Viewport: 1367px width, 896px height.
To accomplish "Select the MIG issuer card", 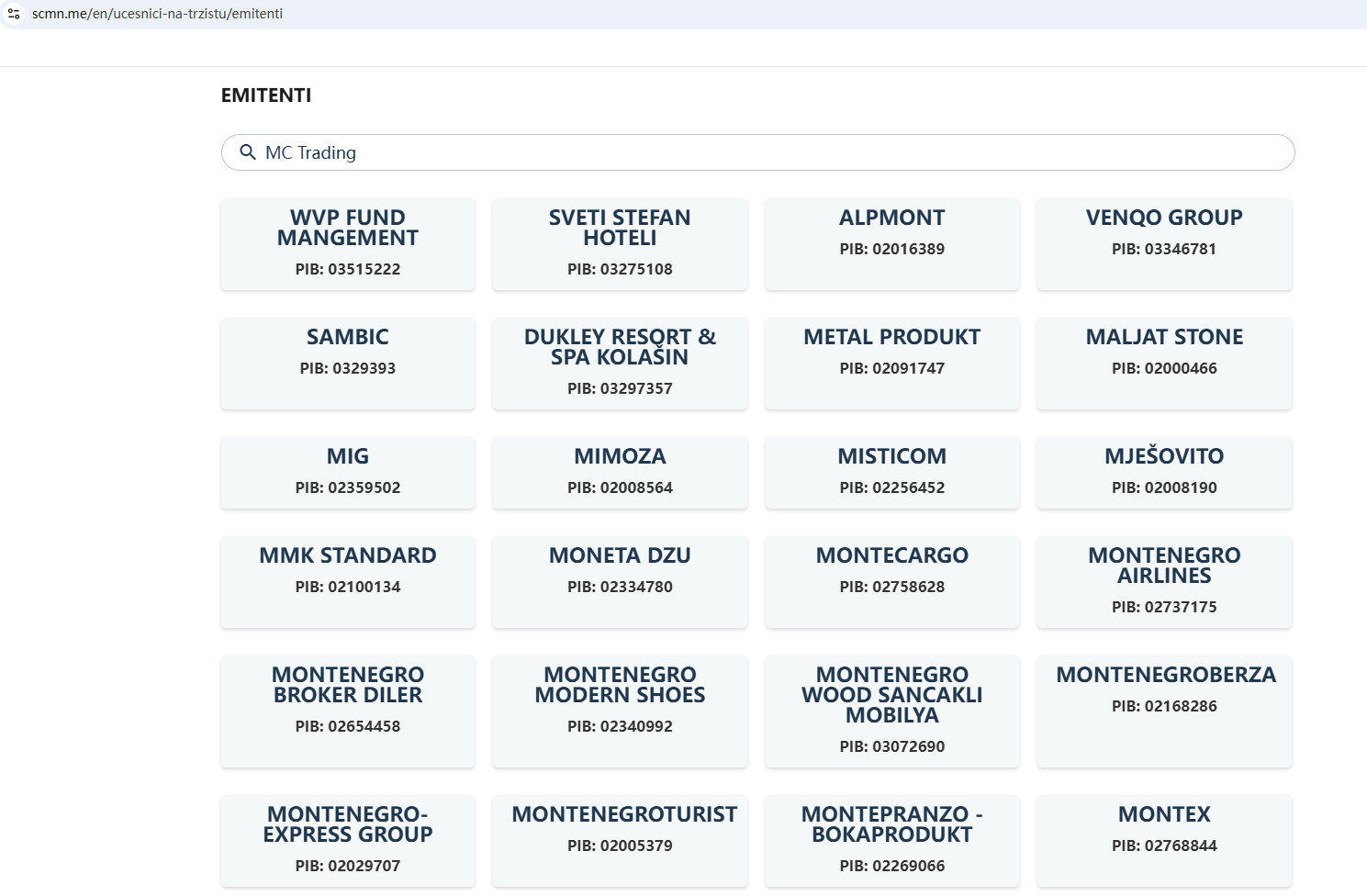I will point(348,473).
